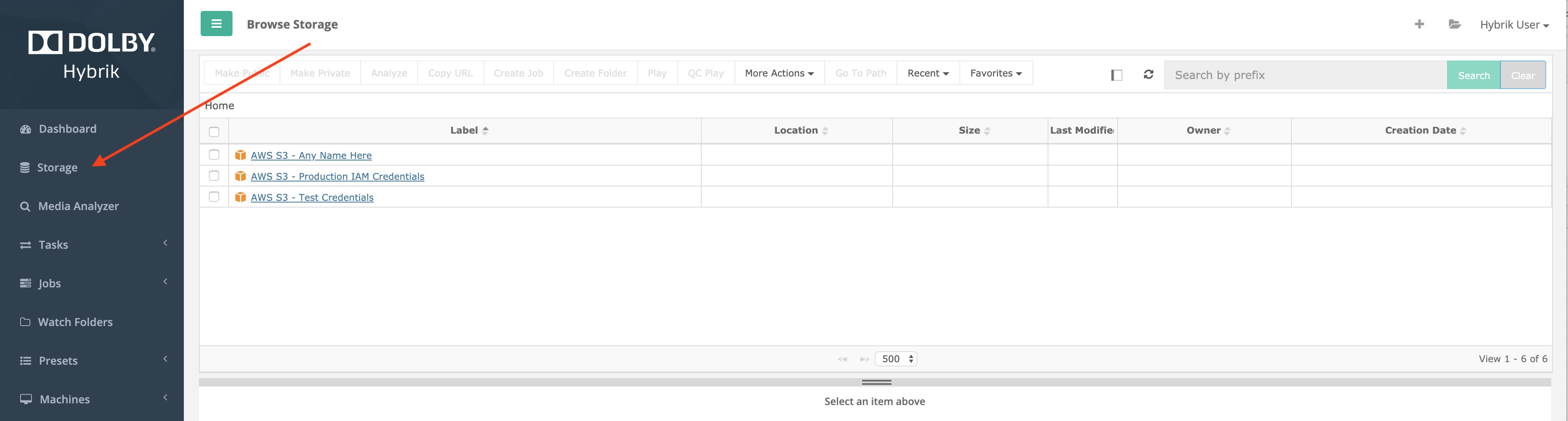Click the Home breadcrumb

coord(220,105)
